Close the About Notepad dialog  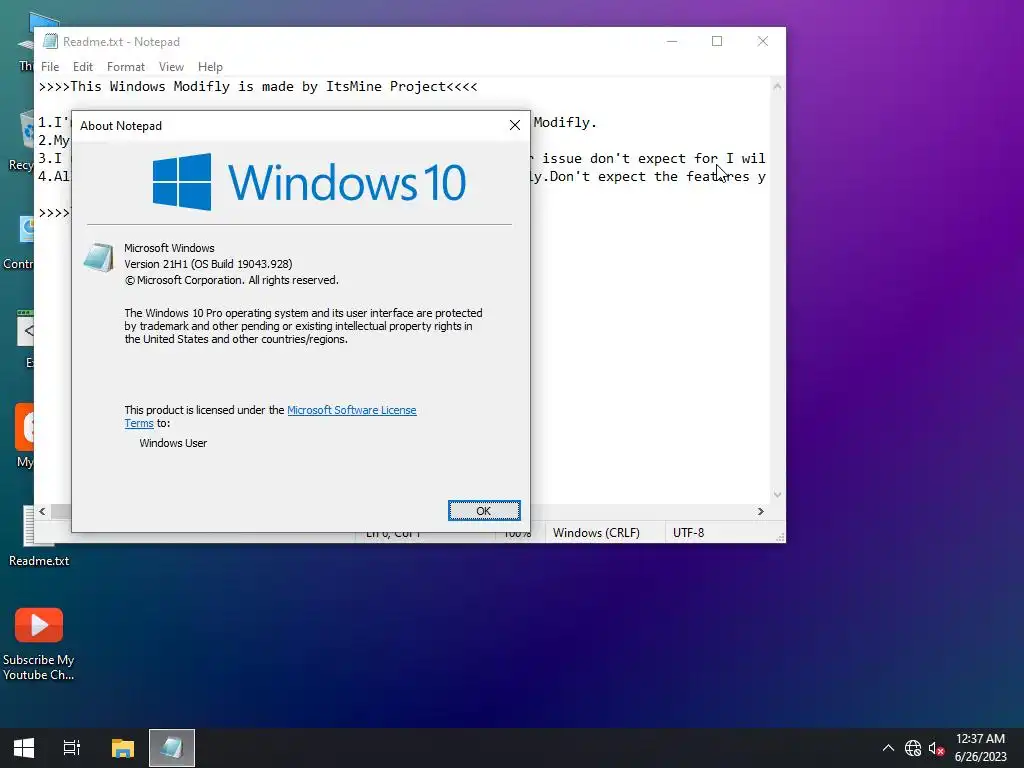[x=515, y=125]
